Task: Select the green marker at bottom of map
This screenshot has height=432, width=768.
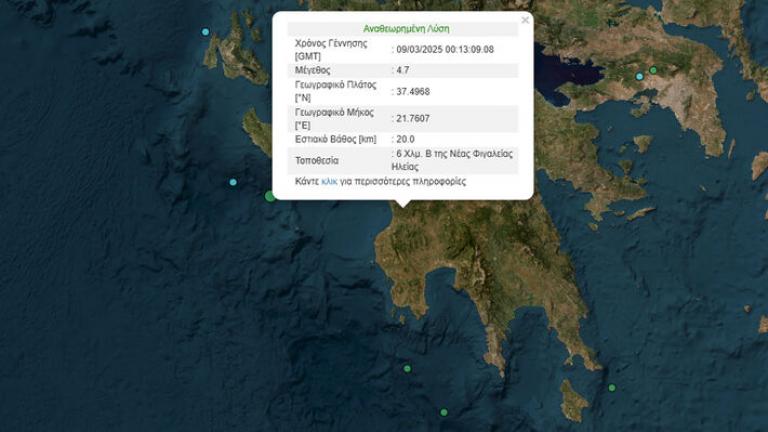Action: coord(444,412)
